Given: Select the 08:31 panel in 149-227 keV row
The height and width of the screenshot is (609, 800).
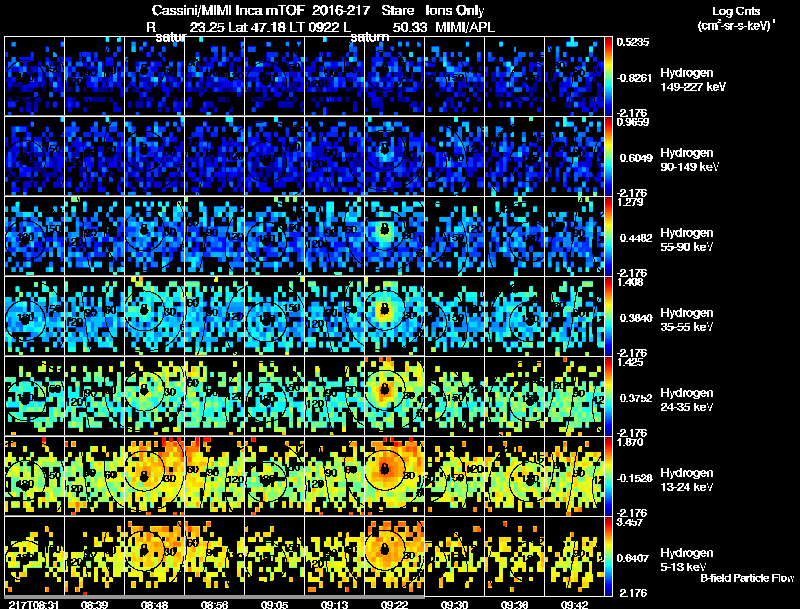Looking at the screenshot, I should click(x=35, y=76).
